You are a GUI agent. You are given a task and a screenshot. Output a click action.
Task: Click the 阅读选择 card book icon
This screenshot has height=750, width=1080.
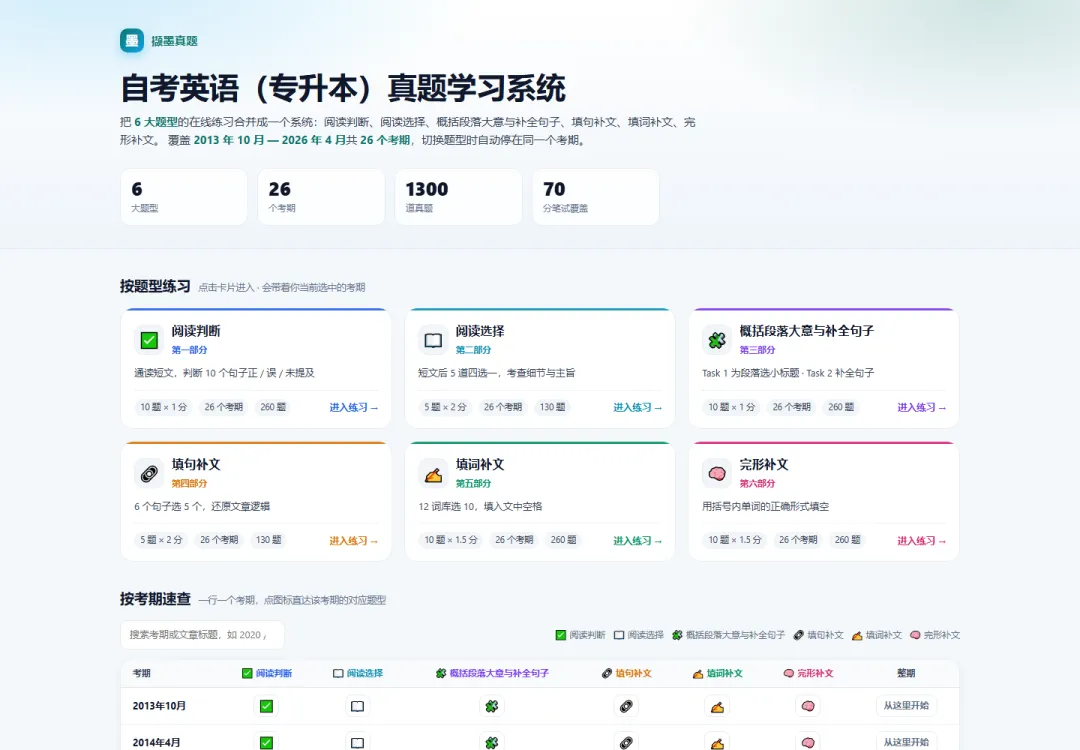click(433, 340)
